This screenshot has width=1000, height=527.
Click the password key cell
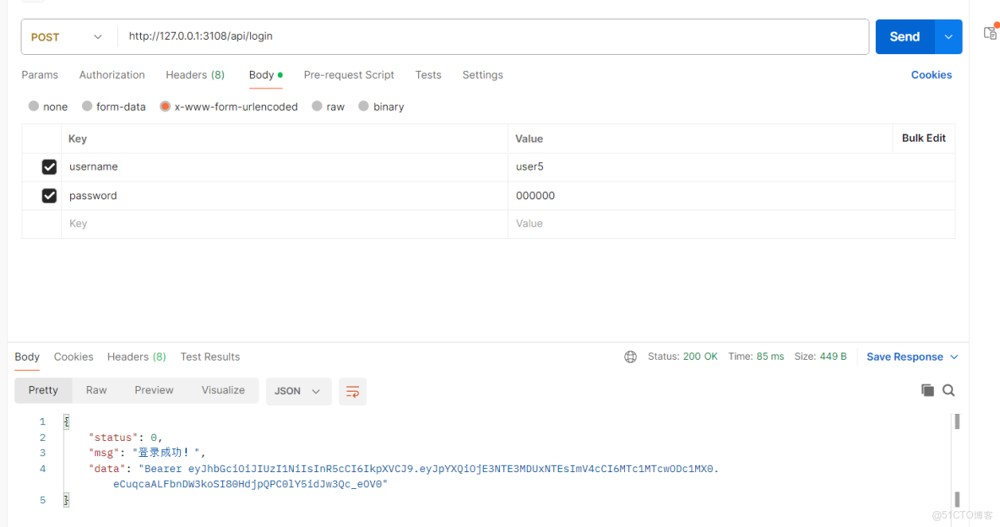(x=284, y=195)
